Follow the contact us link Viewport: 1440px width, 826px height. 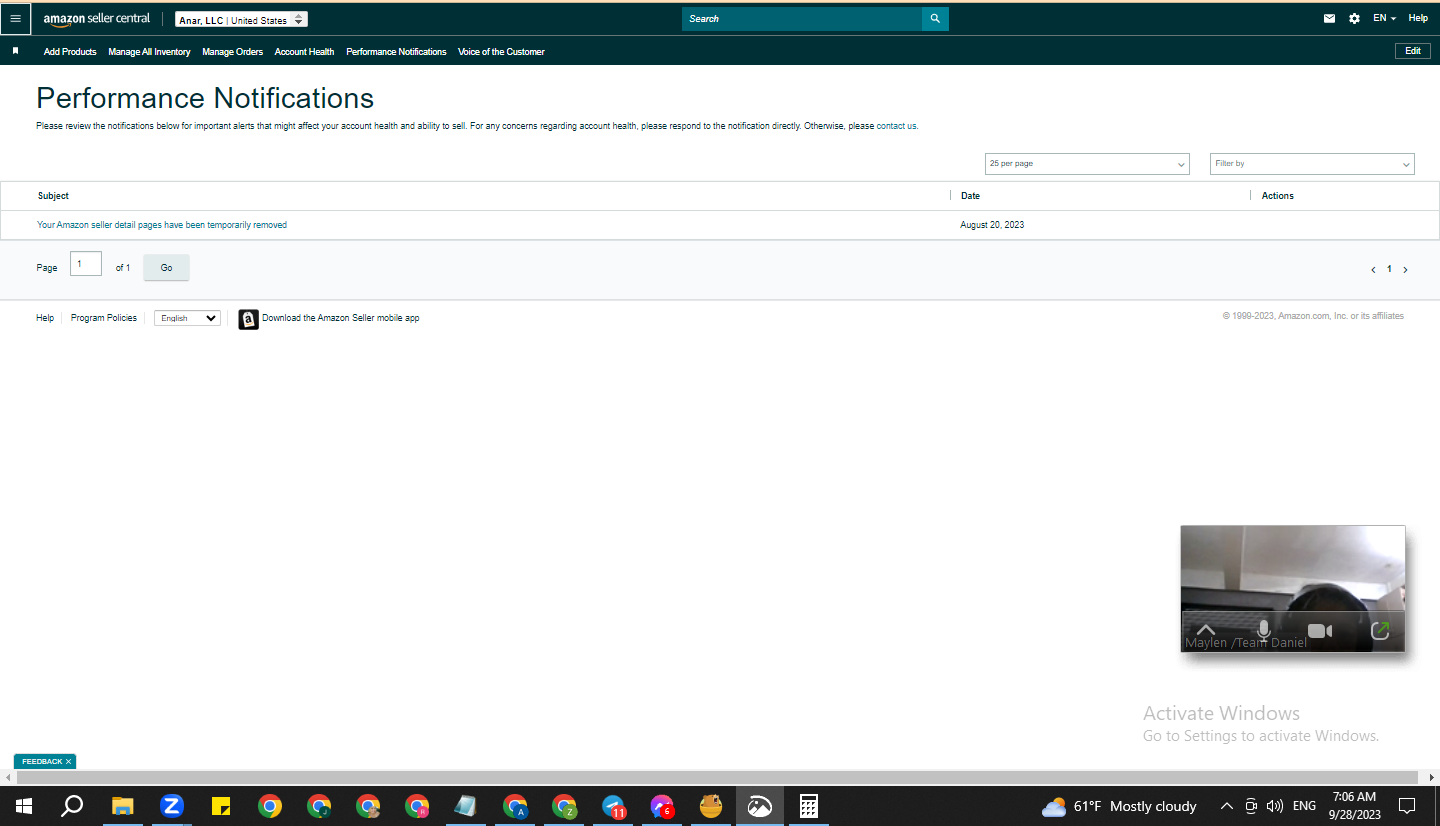click(896, 126)
